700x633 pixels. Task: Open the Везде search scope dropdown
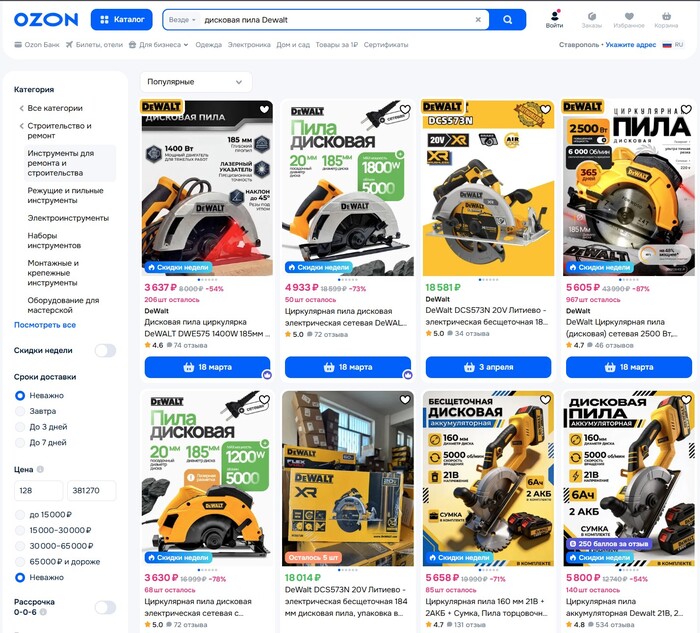[x=182, y=20]
